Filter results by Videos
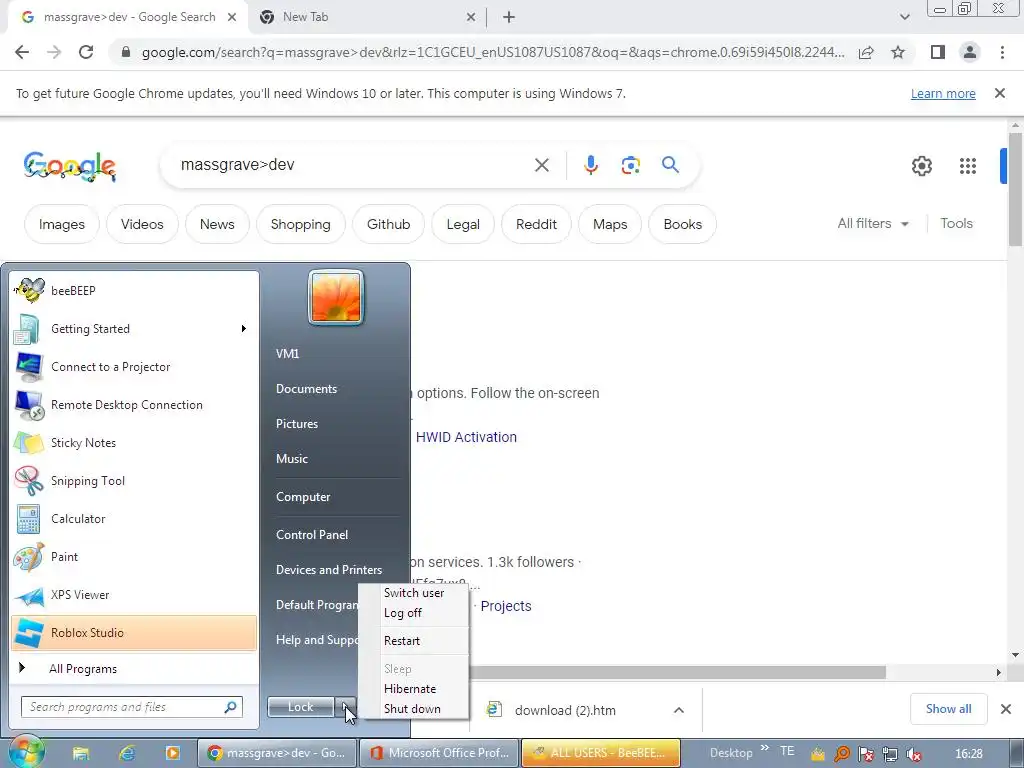Viewport: 1024px width, 768px height. point(142,224)
